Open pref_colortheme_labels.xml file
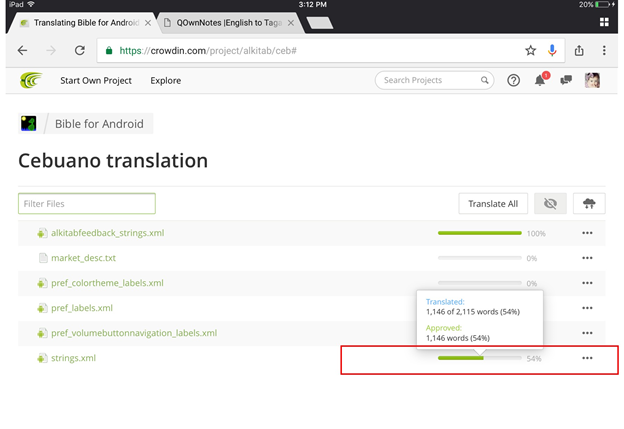This screenshot has height=429, width=624. pos(107,283)
